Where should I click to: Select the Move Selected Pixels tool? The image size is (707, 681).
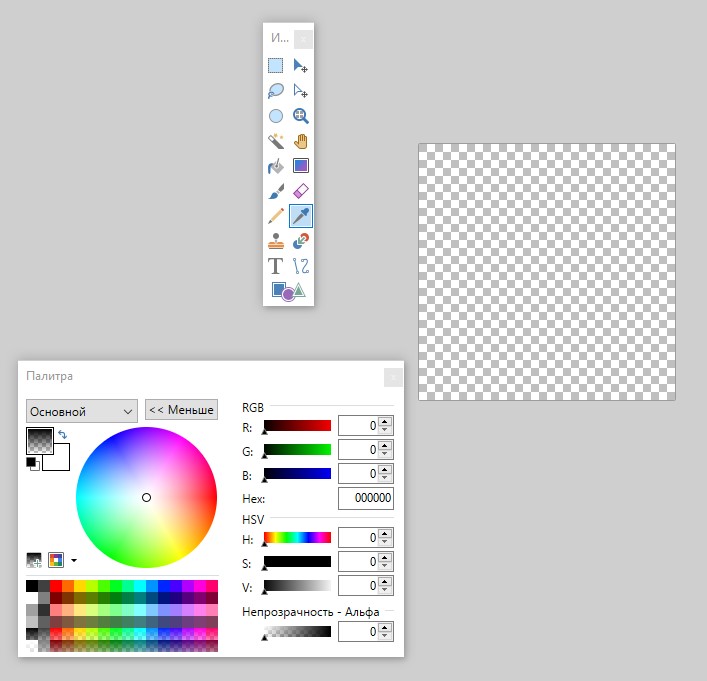pos(301,65)
